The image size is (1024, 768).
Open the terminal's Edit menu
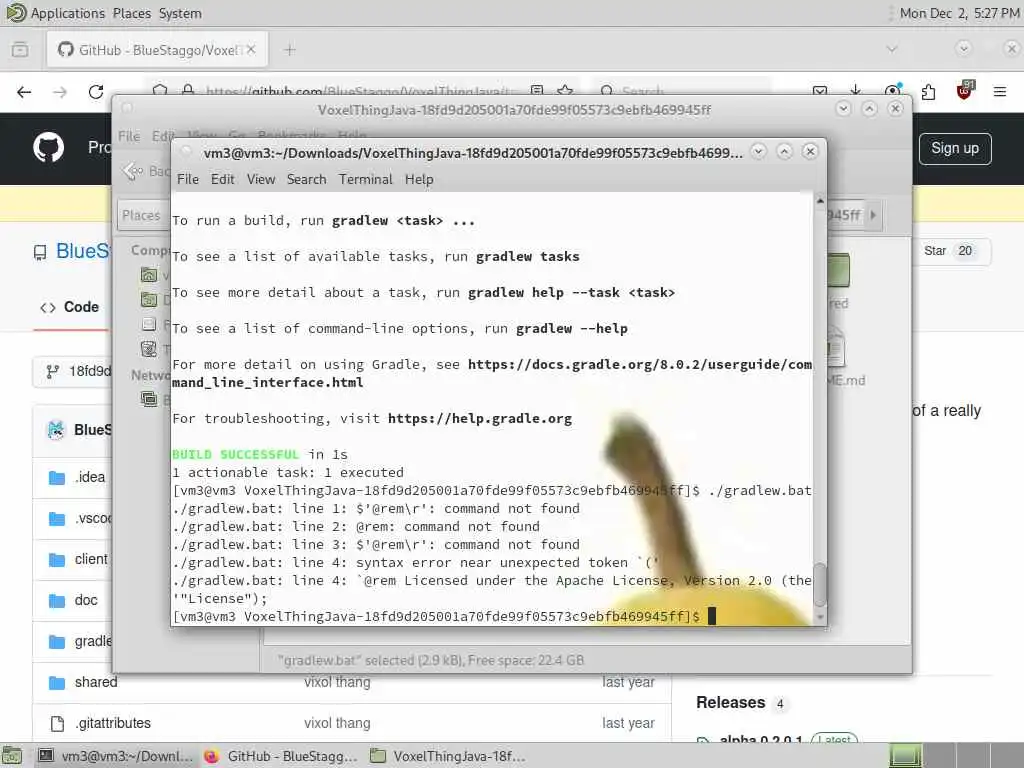pyautogui.click(x=222, y=179)
